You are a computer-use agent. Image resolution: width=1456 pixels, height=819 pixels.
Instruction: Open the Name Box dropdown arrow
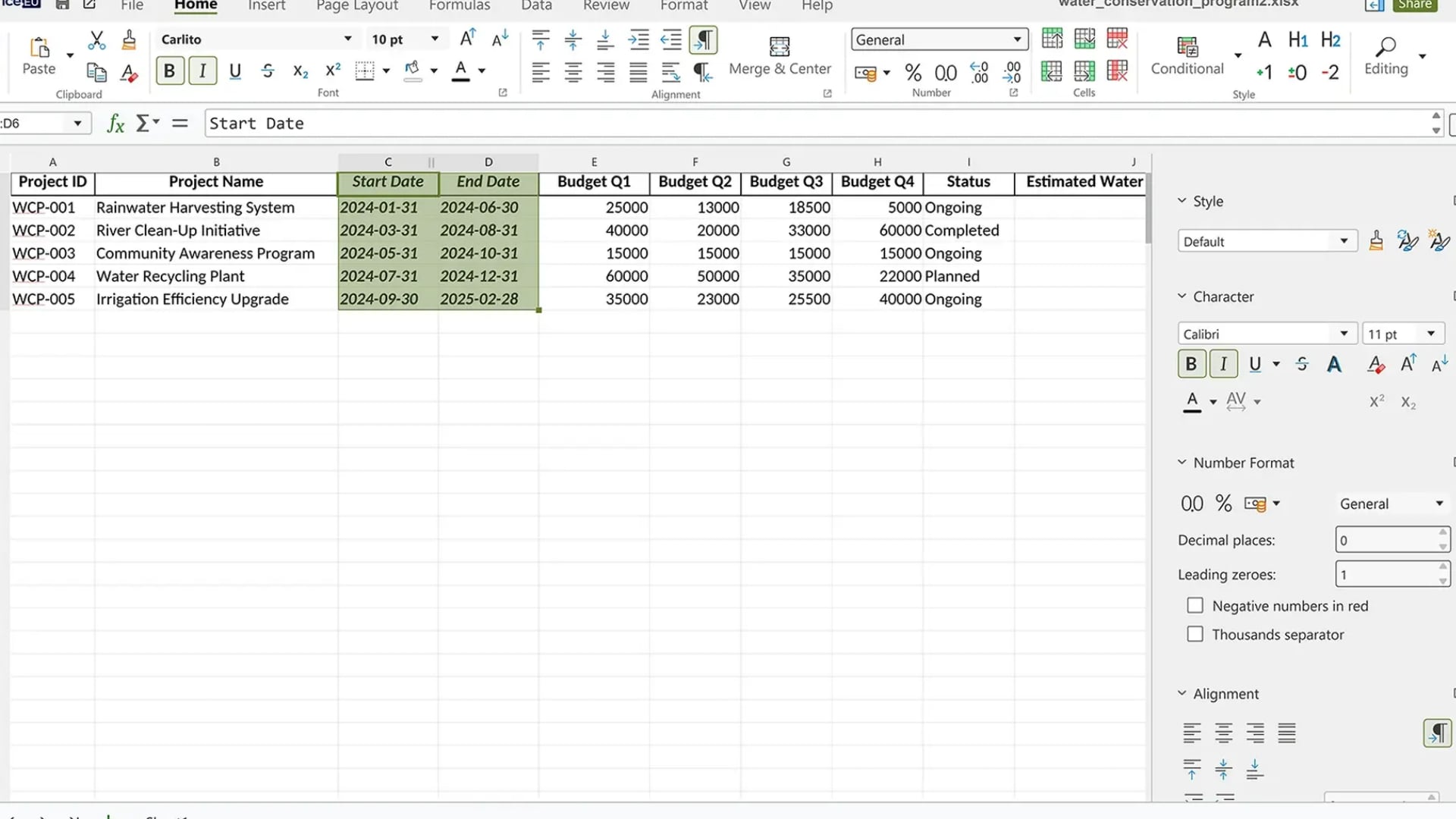pos(77,123)
